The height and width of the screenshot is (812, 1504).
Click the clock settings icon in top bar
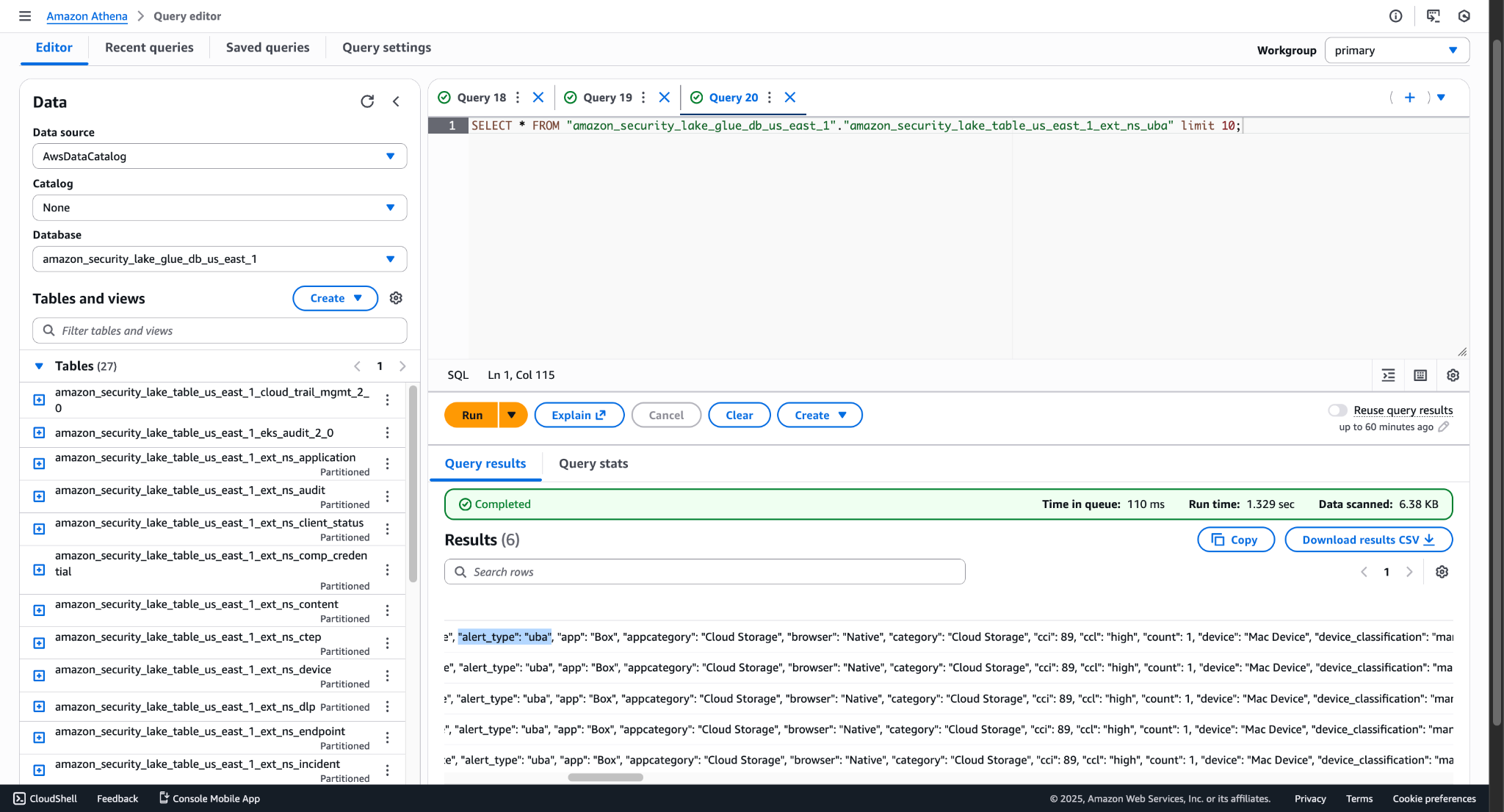tap(1464, 16)
